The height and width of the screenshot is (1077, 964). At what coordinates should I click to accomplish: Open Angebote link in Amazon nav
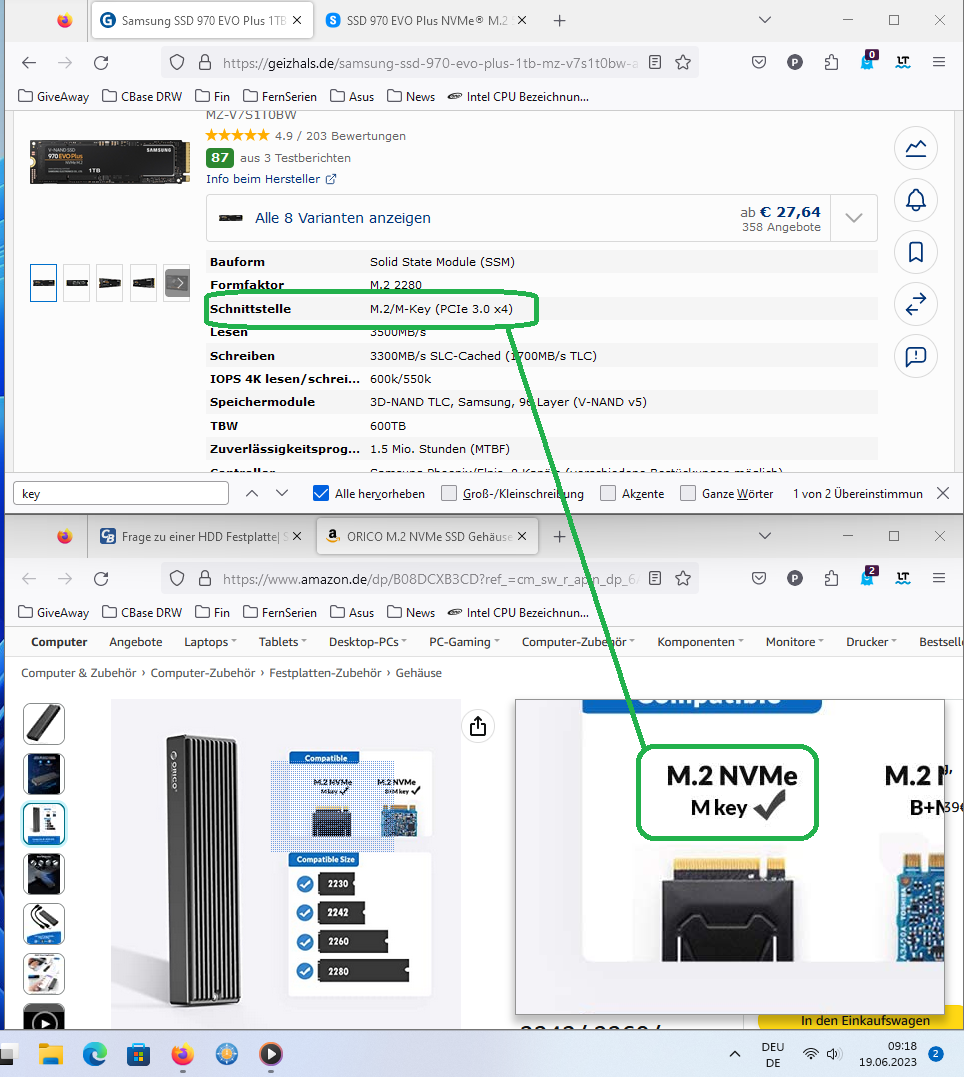[x=135, y=642]
